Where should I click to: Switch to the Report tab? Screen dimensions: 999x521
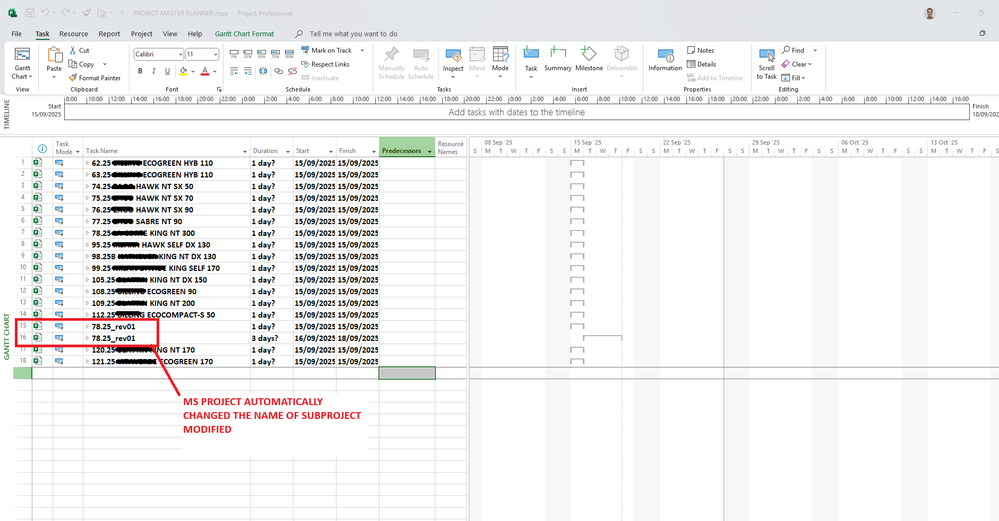click(x=109, y=34)
